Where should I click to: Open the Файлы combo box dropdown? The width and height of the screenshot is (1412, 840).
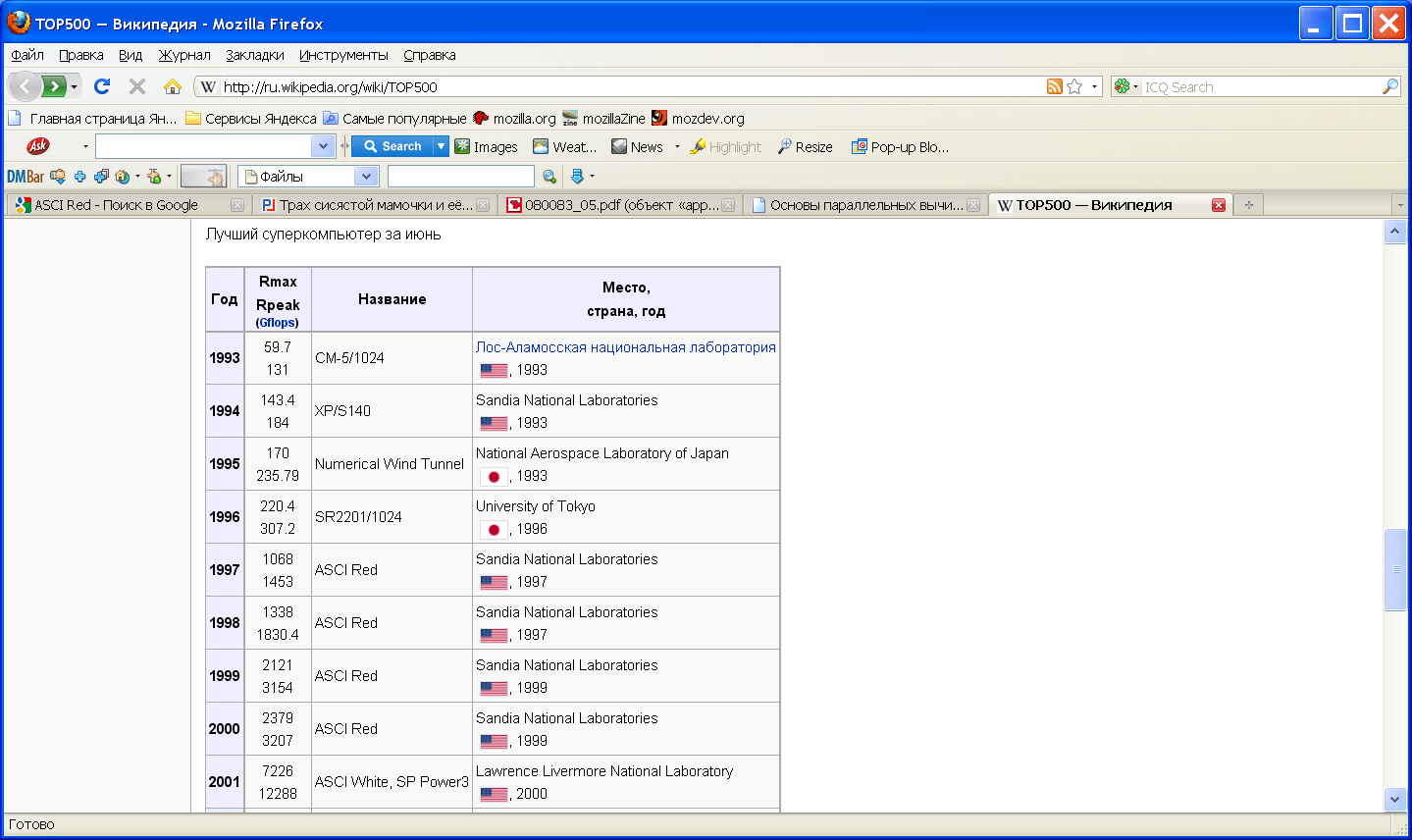point(367,177)
